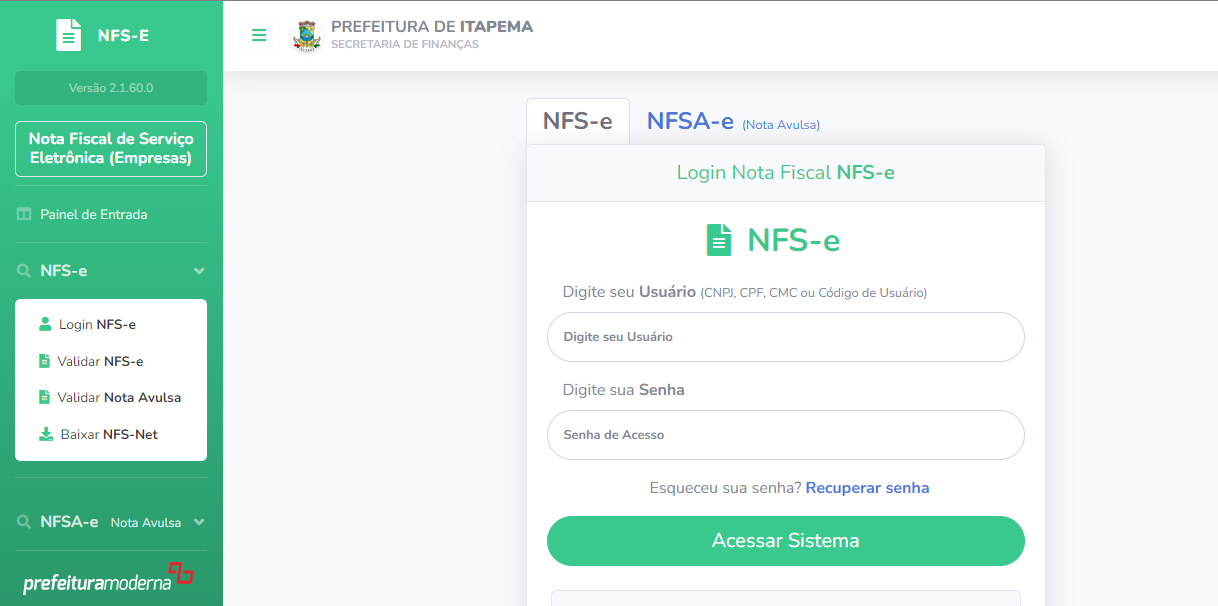Click the document icon beside Validar Nota Avulsa
This screenshot has height=606, width=1218.
click(x=44, y=397)
